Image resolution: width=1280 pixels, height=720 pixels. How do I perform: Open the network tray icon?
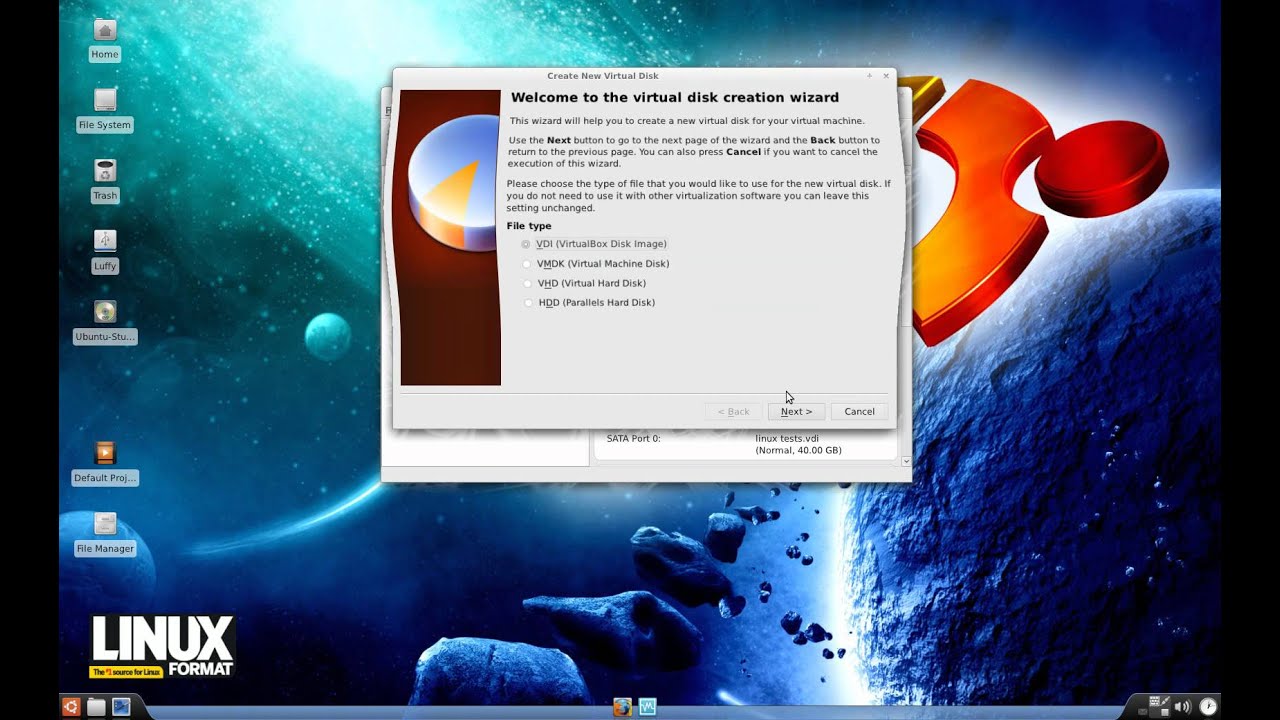[x=1160, y=706]
